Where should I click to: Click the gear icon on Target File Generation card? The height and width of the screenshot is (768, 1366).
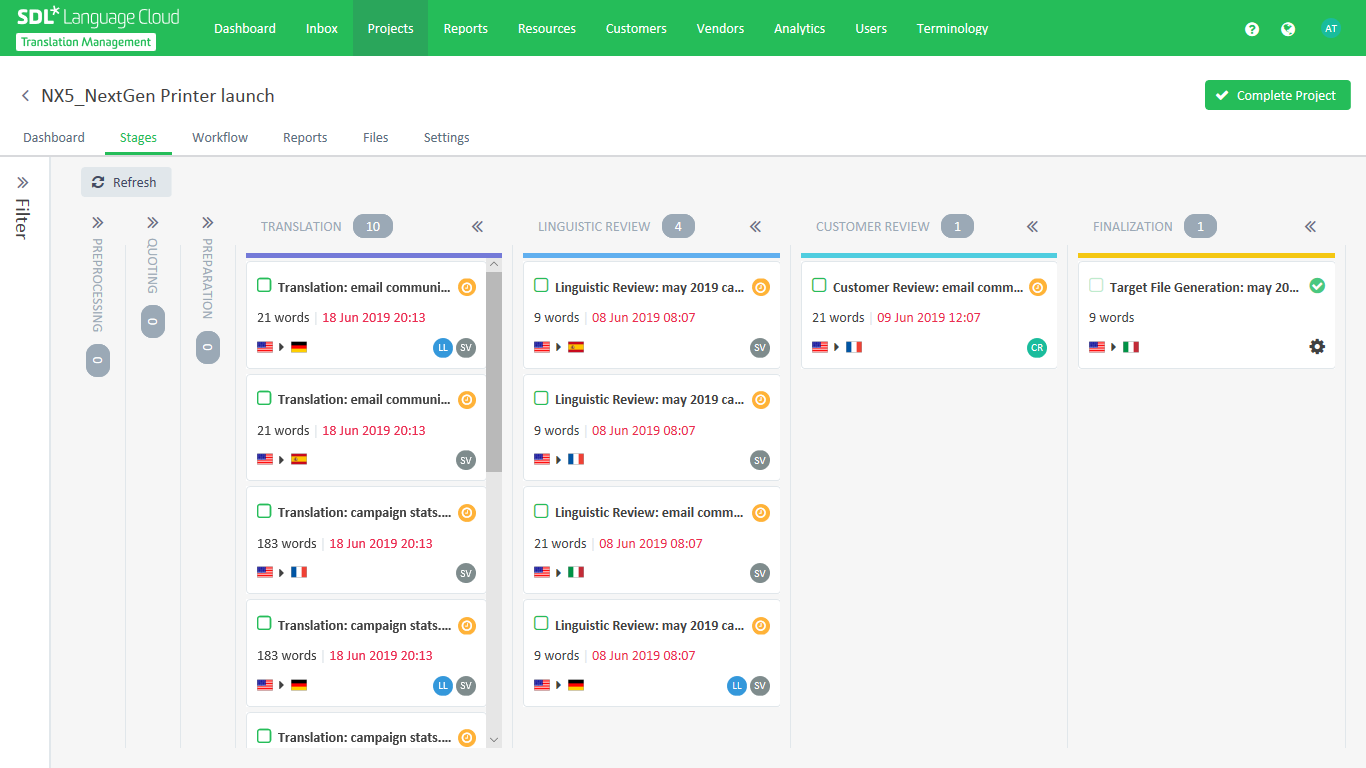pos(1317,347)
